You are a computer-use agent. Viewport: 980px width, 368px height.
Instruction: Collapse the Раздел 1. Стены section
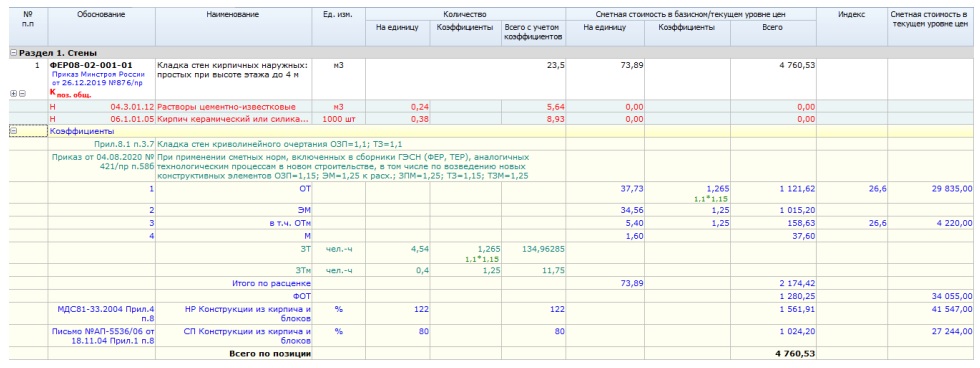[13, 53]
